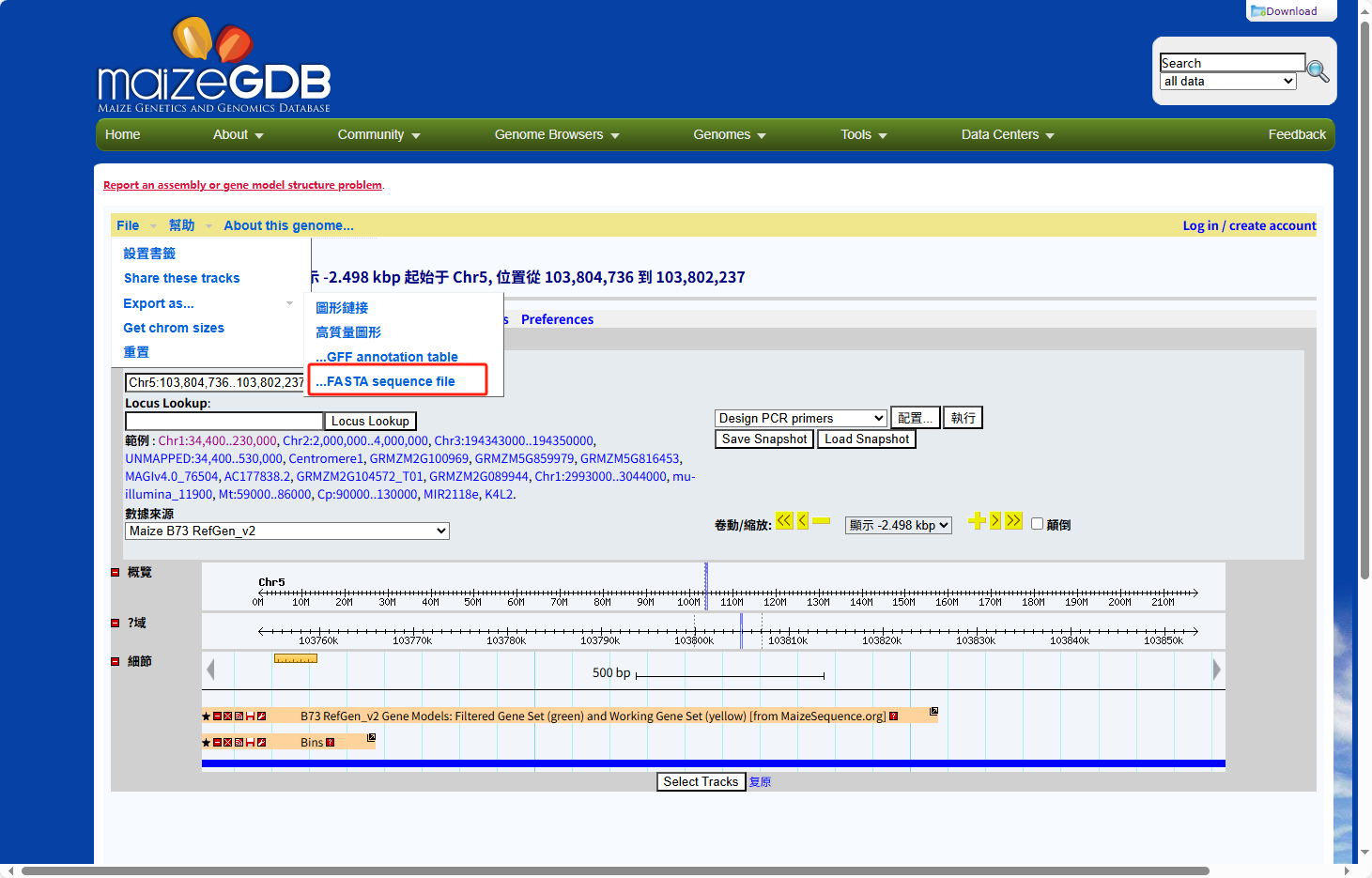Save Bins track with disk icon
The image size is (1372, 878).
click(251, 743)
